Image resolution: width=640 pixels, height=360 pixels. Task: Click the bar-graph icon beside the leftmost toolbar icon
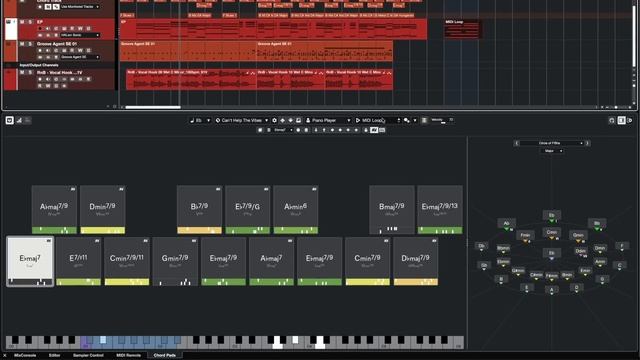click(x=19, y=120)
